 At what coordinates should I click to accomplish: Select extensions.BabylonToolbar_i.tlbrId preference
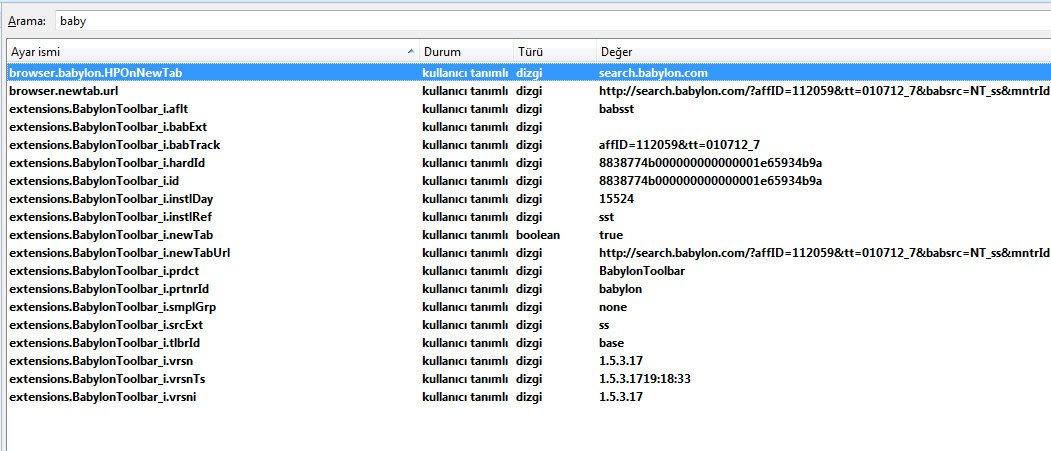pyautogui.click(x=528, y=344)
